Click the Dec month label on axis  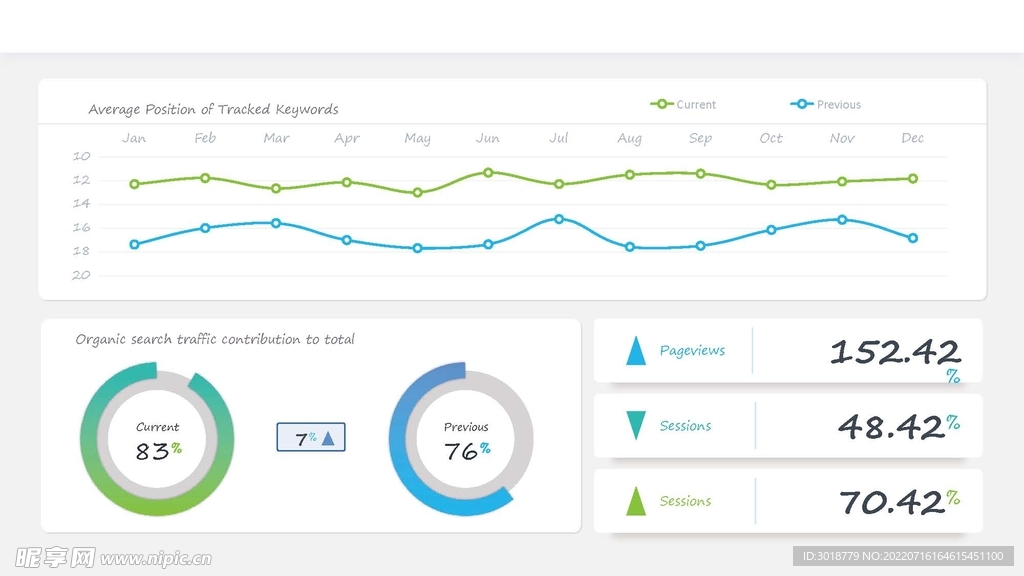pyautogui.click(x=912, y=138)
